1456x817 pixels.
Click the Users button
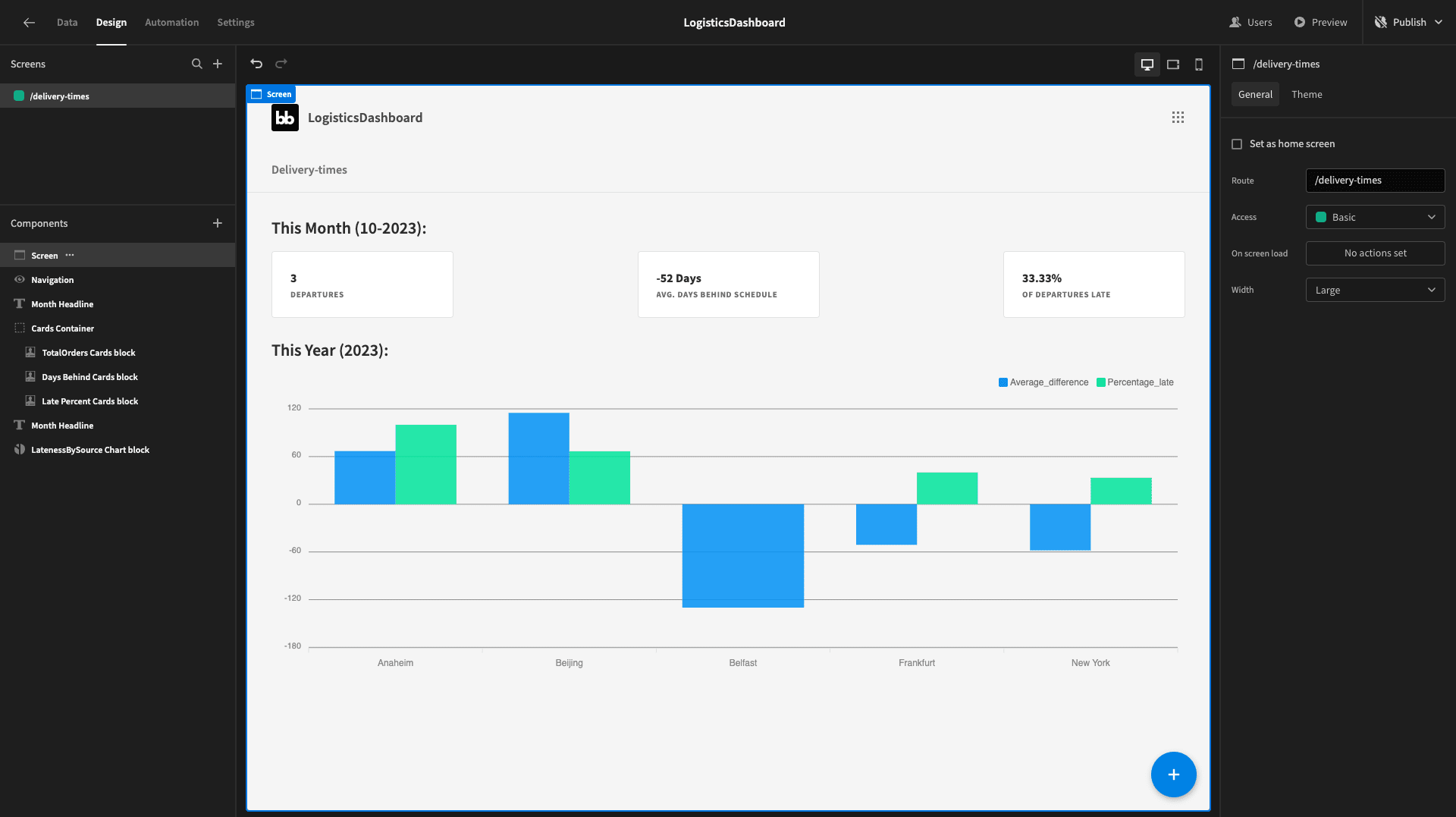click(x=1250, y=23)
